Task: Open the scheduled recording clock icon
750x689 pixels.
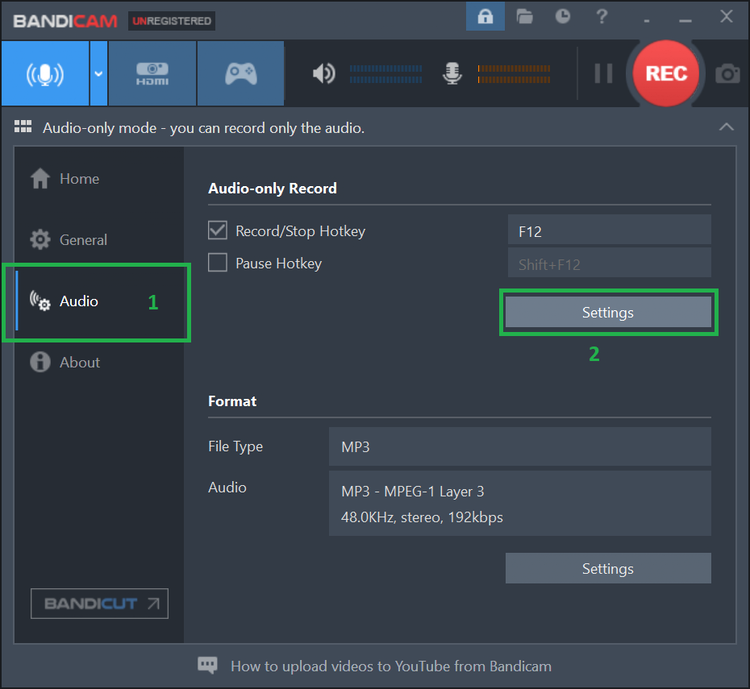Action: (562, 17)
